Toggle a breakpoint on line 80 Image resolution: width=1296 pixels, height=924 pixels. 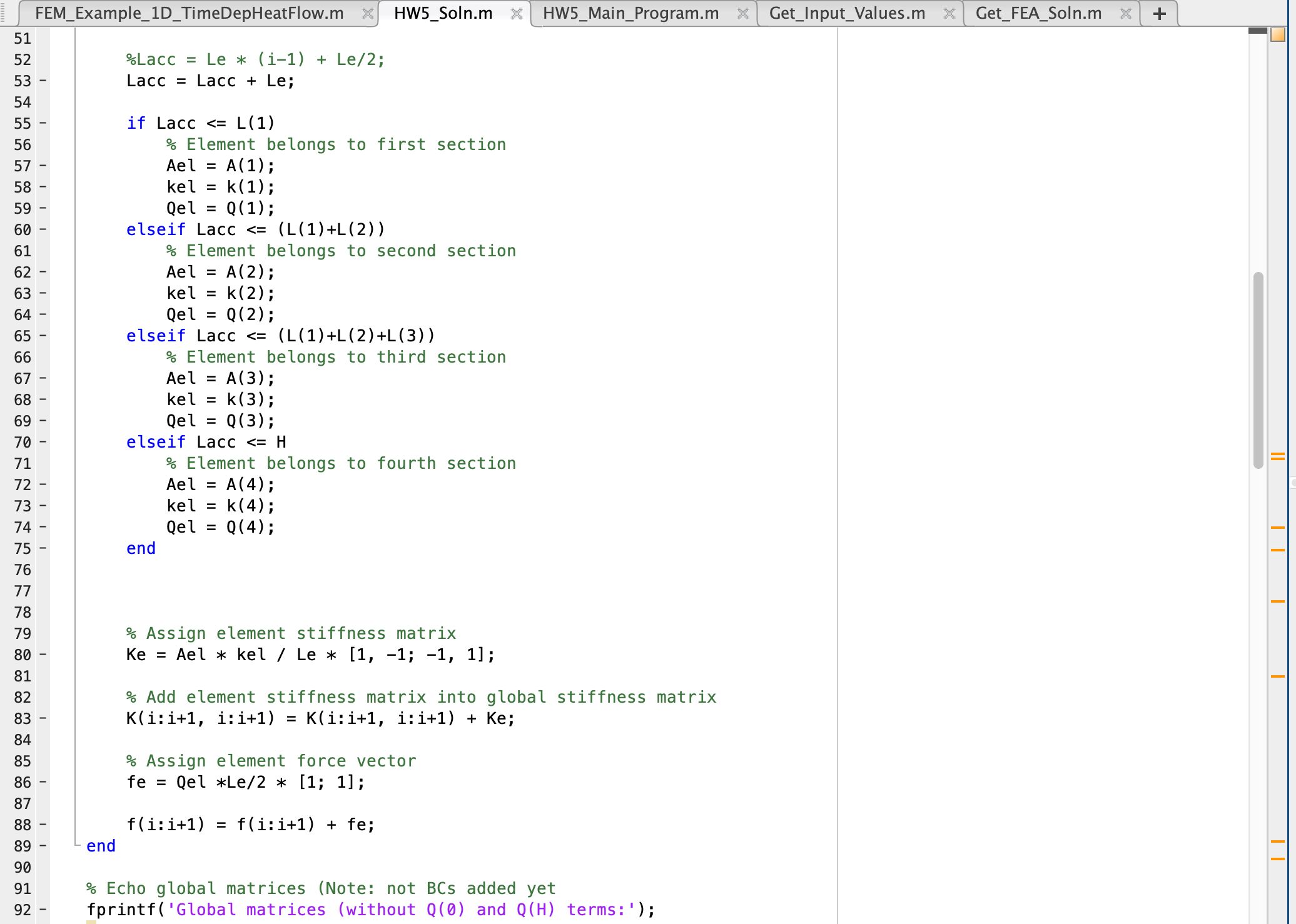42,655
